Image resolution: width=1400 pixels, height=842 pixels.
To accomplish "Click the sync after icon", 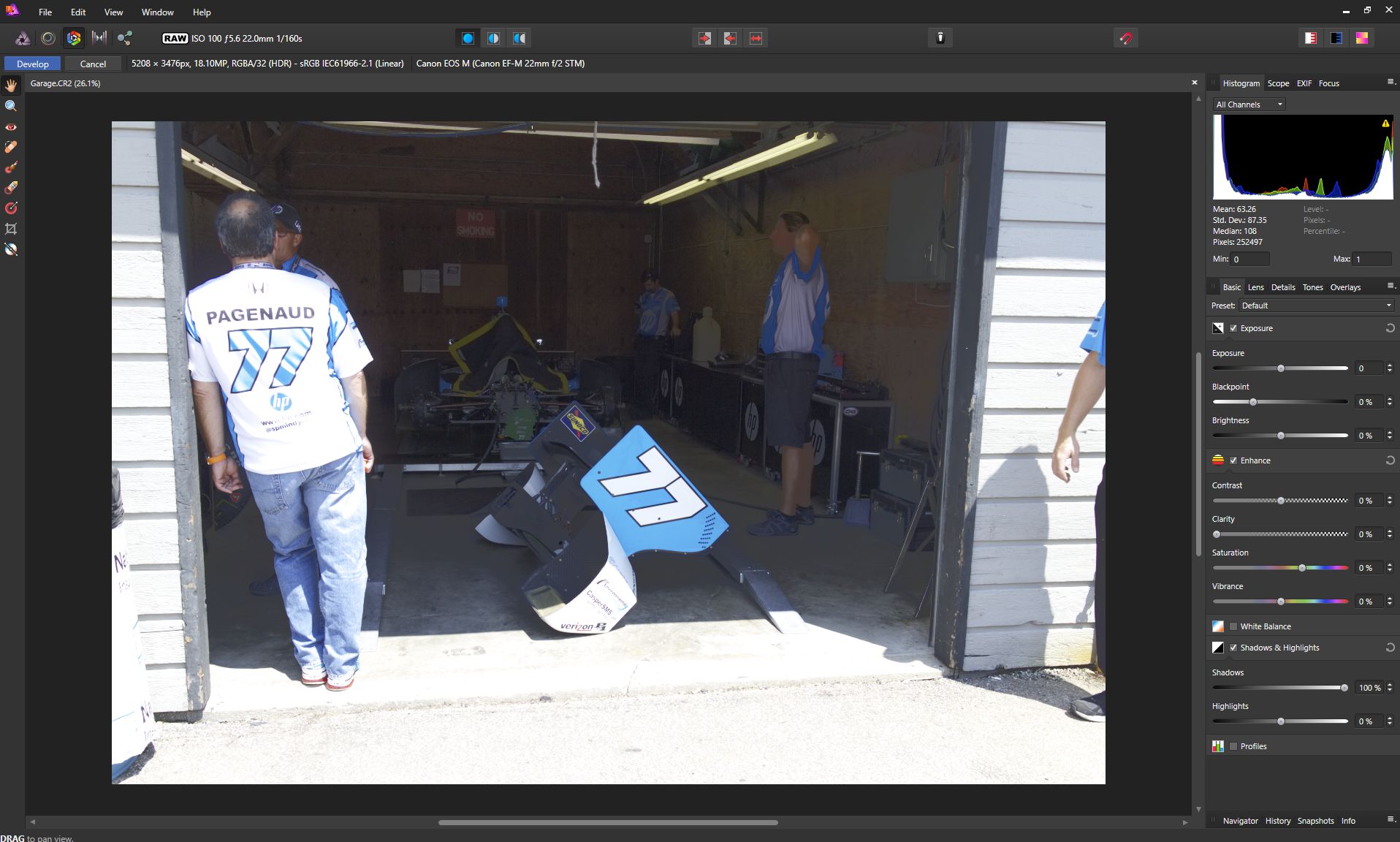I will coord(730,38).
